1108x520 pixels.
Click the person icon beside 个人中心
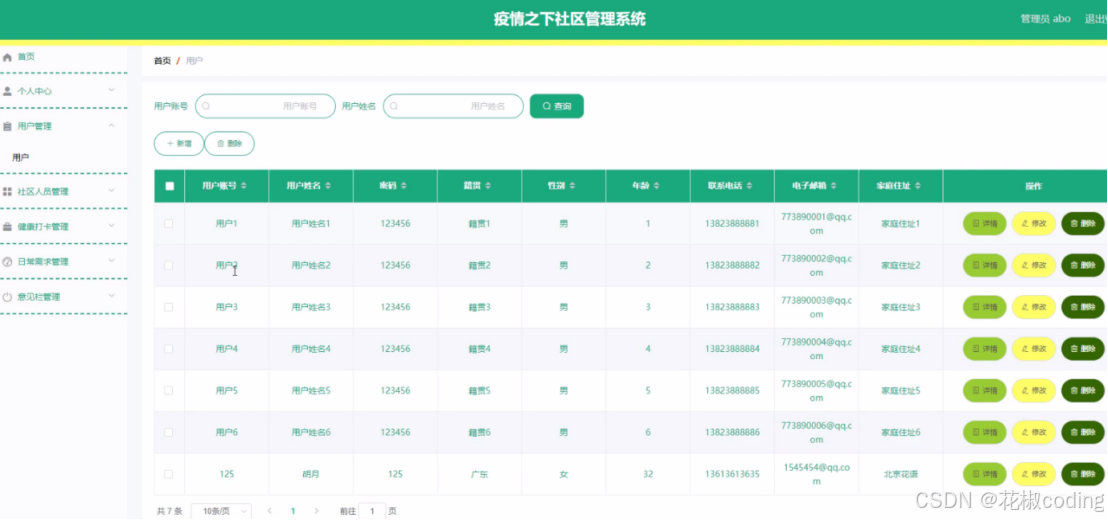[x=8, y=91]
